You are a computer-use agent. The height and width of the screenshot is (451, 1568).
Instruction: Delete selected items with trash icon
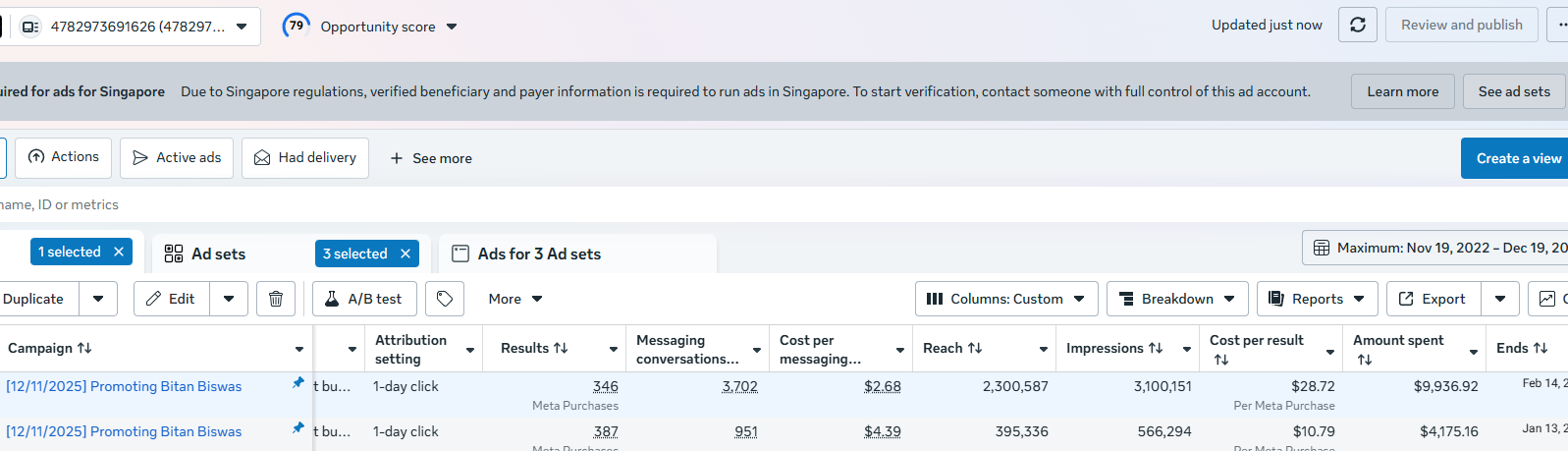276,299
